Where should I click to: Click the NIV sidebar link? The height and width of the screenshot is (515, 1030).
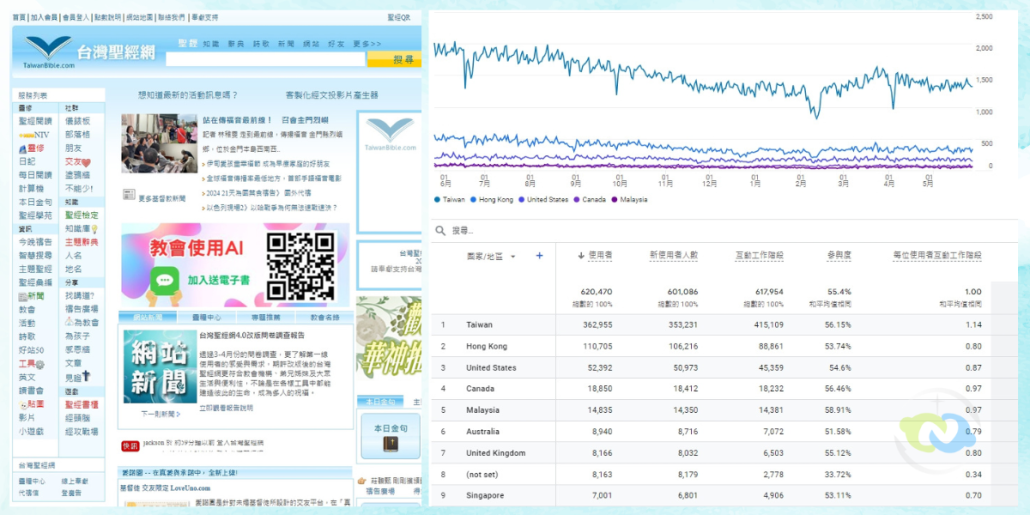35,135
